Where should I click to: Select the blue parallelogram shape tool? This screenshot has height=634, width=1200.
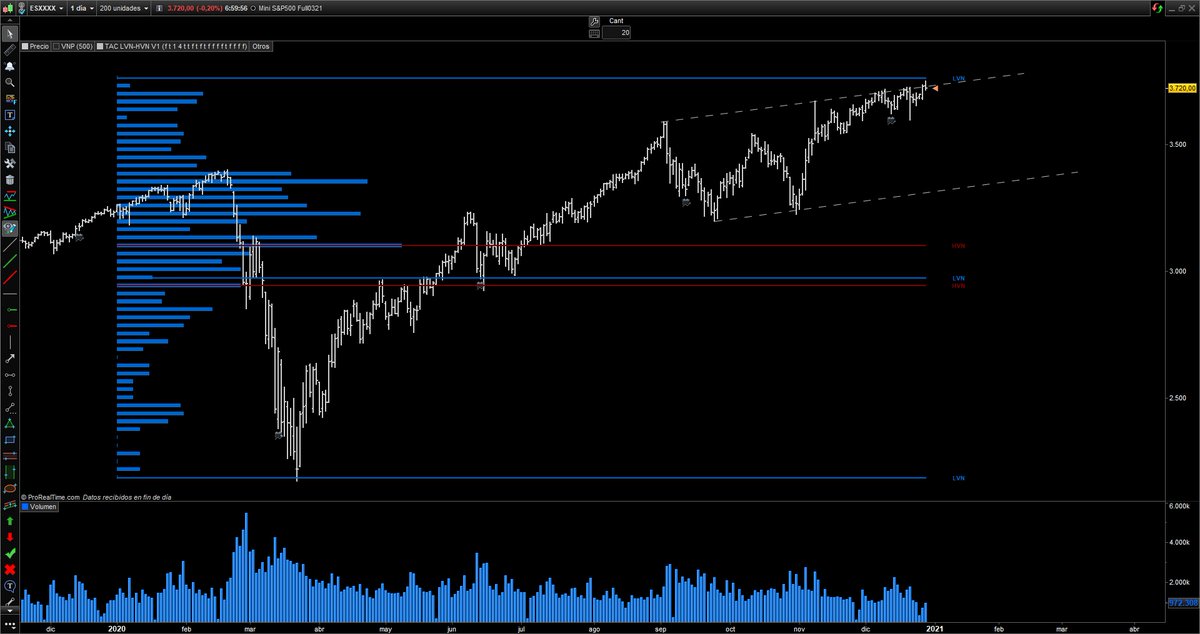pyautogui.click(x=9, y=440)
